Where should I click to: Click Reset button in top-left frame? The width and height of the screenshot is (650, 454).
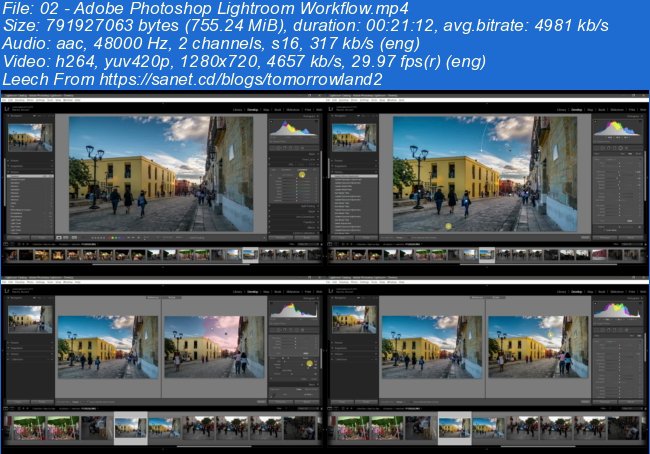tap(307, 238)
